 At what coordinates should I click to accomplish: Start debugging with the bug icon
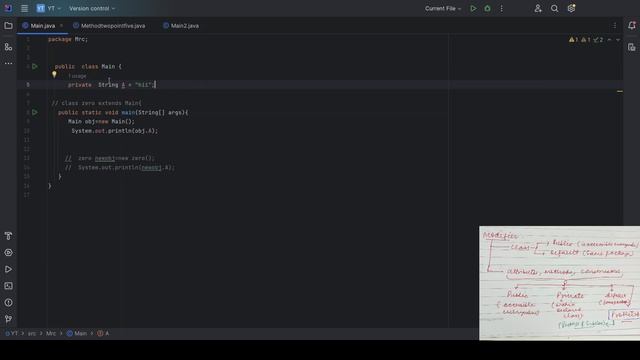pyautogui.click(x=487, y=8)
